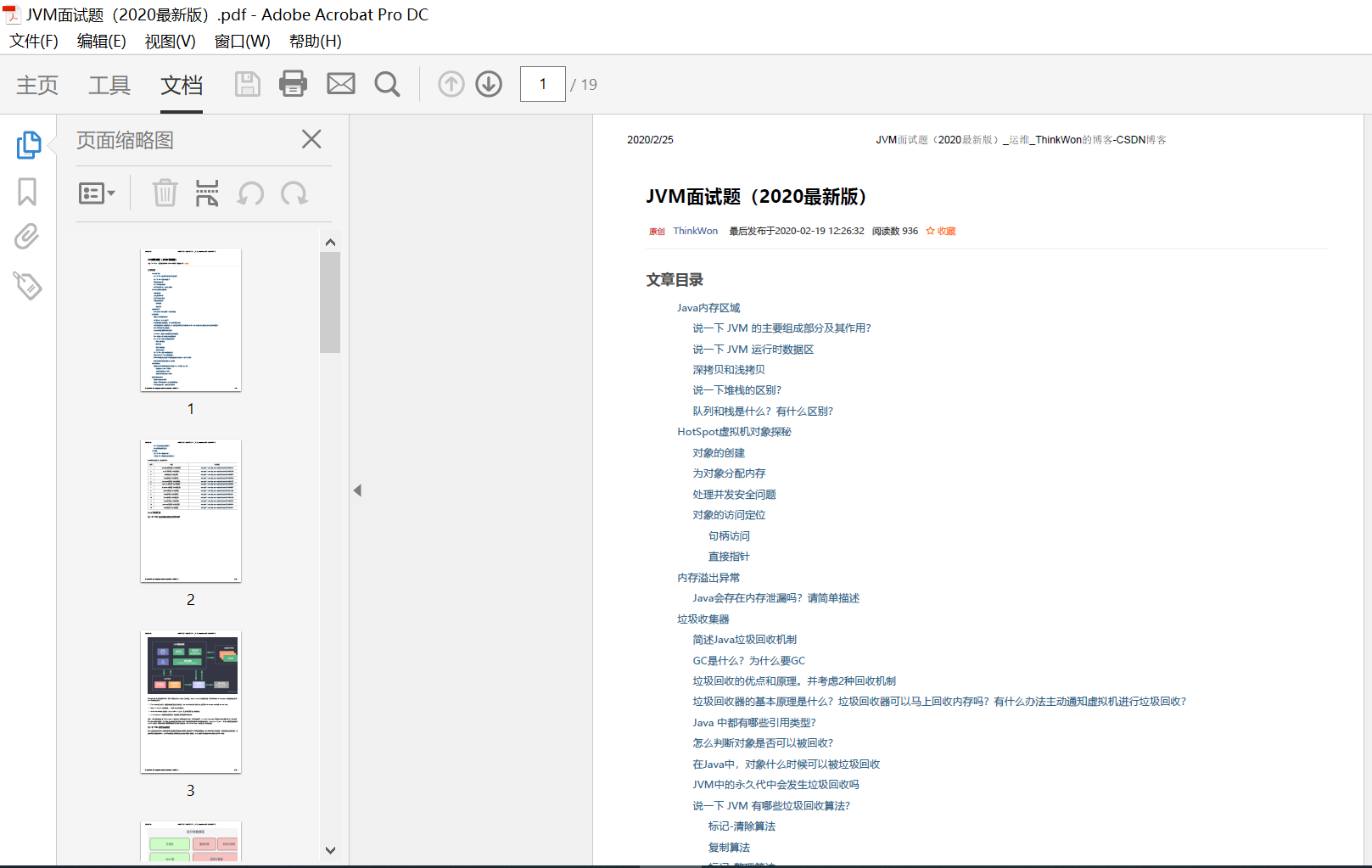Viewport: 1372px width, 868px height.
Task: Open link GC是什么？为什么要GC
Action: (748, 661)
